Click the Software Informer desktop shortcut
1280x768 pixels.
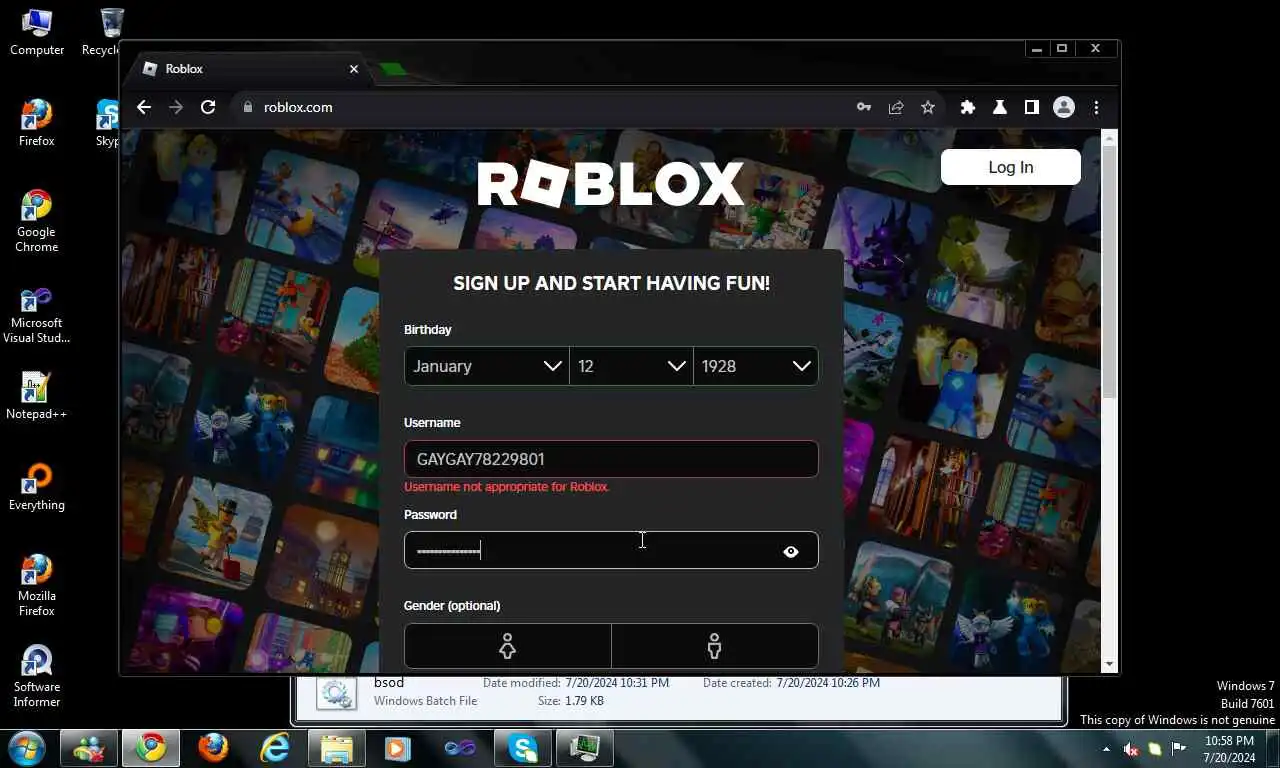[37, 676]
